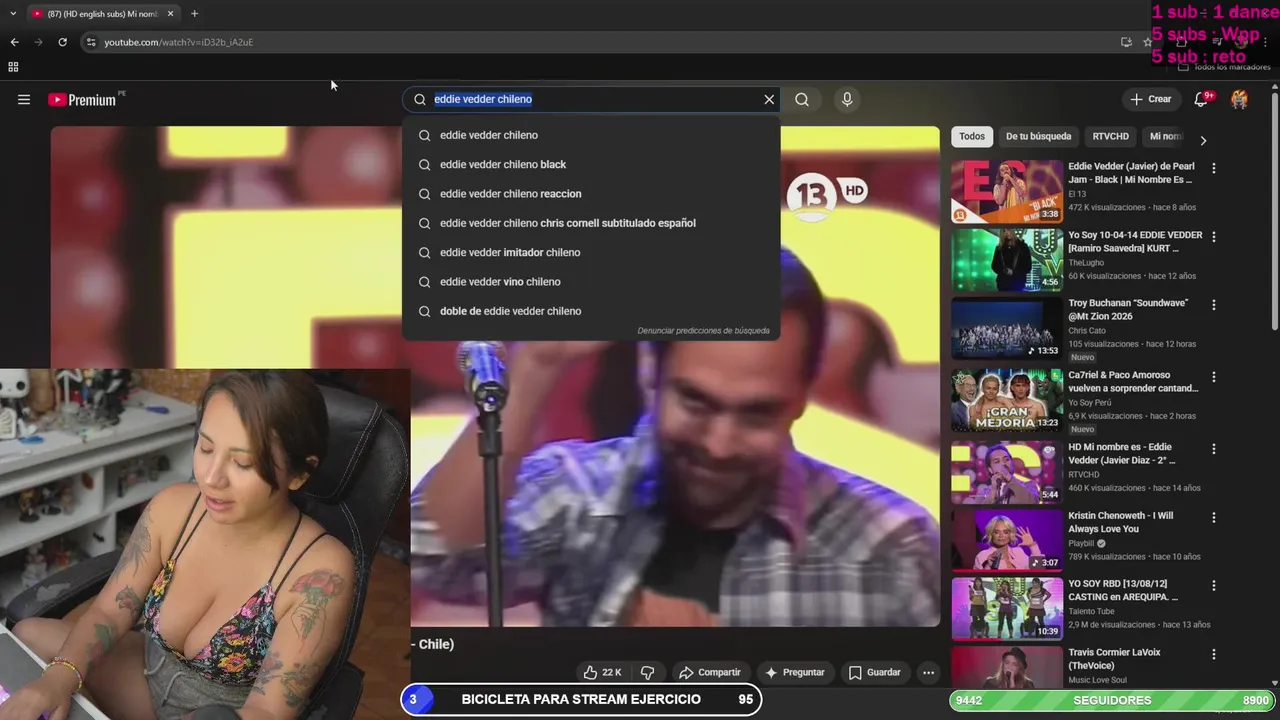Image resolution: width=1280 pixels, height=720 pixels.
Task: Open Troy Buchanan Soundwave thumbnail
Action: 1006,328
